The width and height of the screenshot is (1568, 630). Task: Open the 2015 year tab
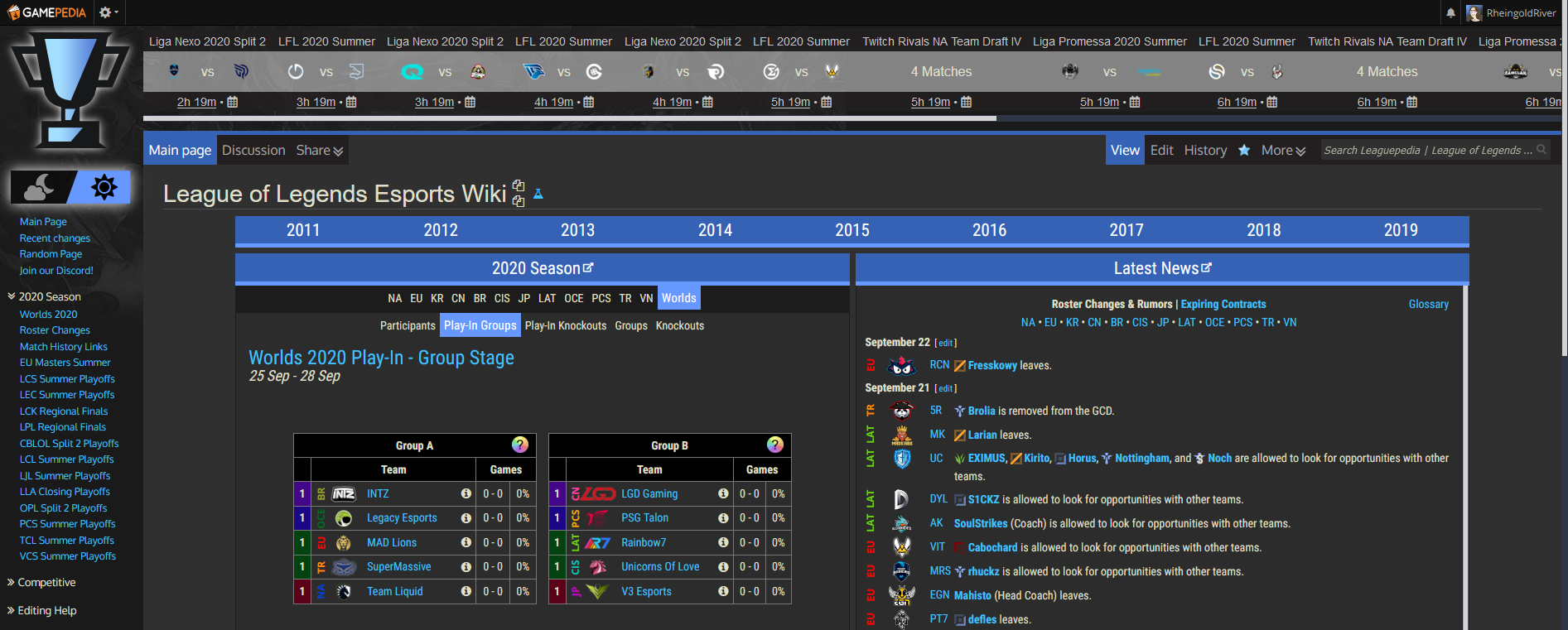pos(852,230)
